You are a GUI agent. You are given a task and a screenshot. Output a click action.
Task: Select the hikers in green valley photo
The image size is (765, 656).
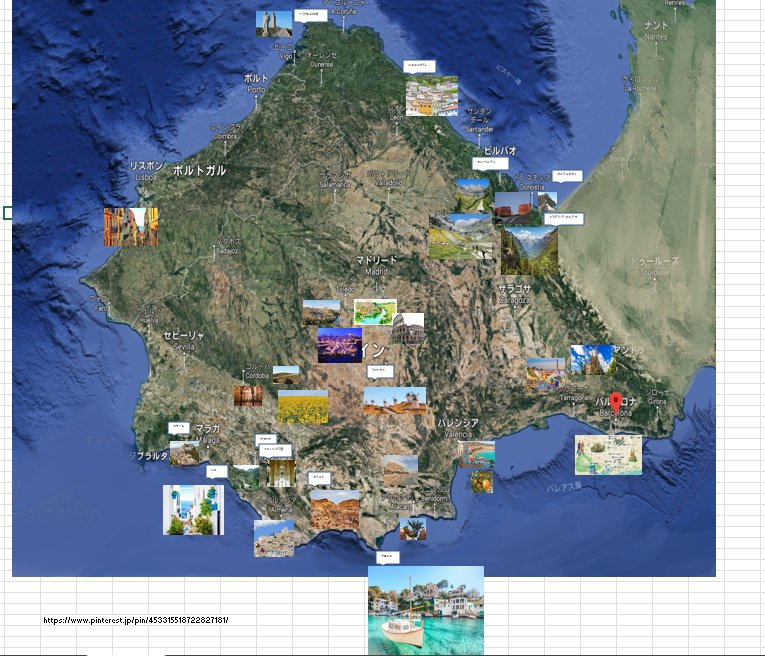point(461,237)
